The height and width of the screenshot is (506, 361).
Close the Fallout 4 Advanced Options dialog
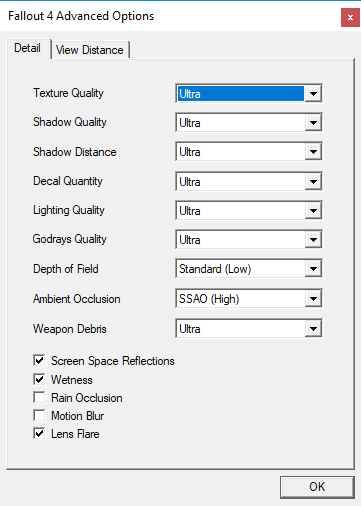350,17
